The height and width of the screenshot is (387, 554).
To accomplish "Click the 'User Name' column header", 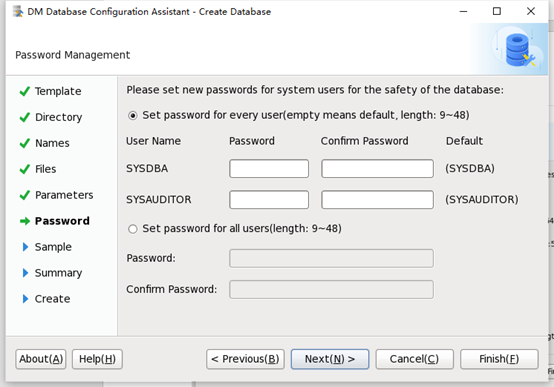I will coord(153,141).
